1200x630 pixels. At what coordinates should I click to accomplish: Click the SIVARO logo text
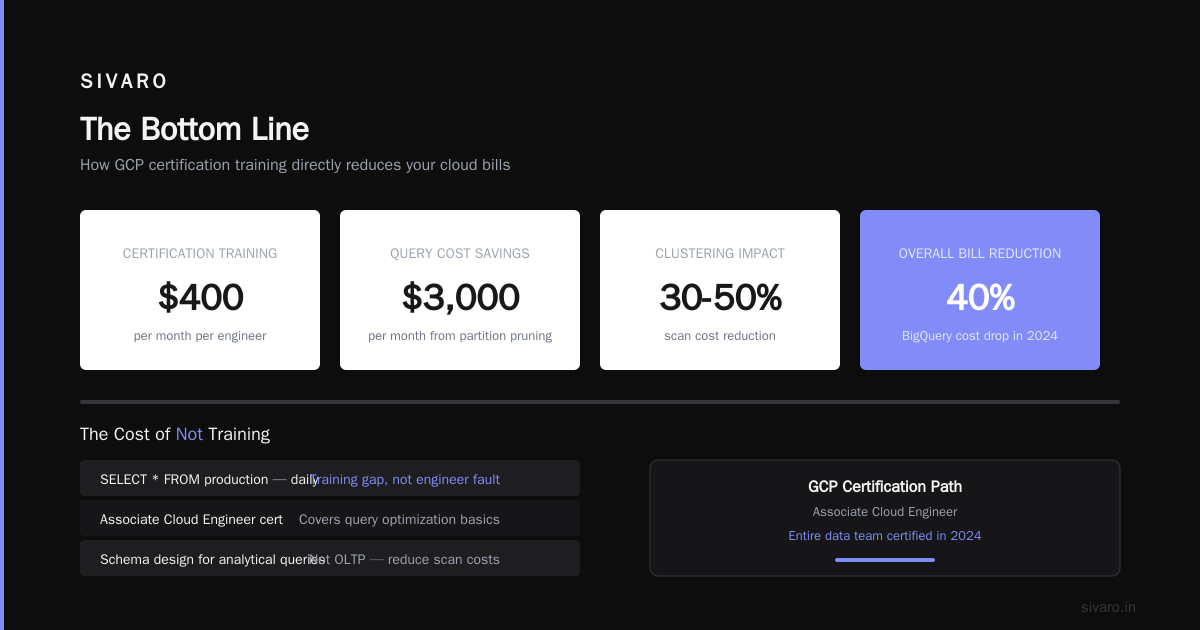[124, 82]
